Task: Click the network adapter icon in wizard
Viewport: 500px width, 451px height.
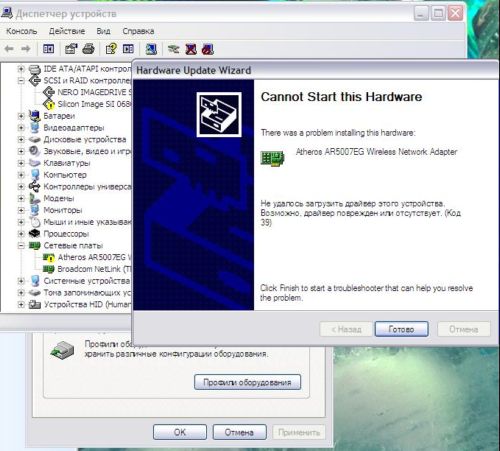Action: 272,159
